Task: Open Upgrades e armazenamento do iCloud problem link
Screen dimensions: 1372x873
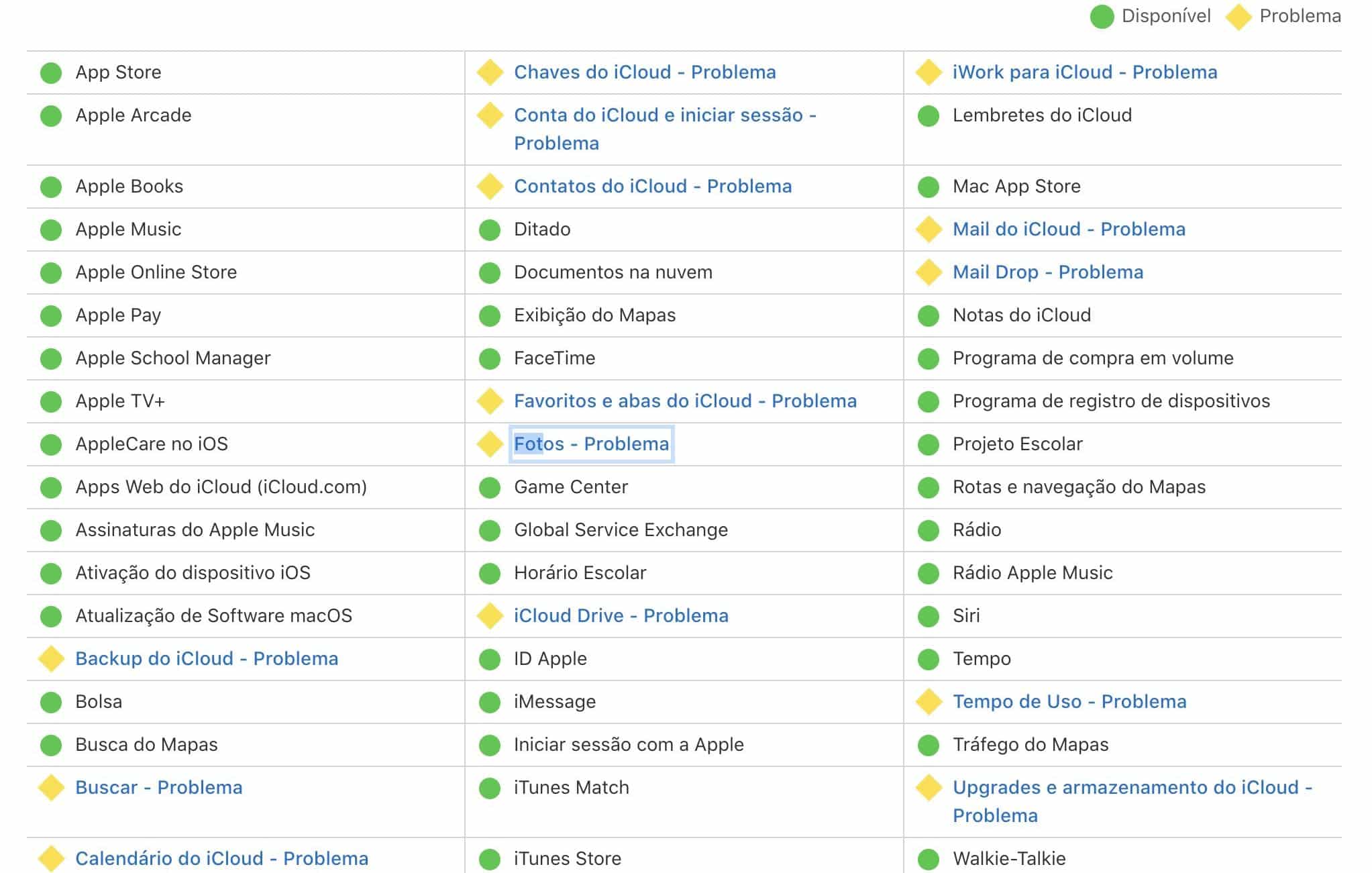Action: coord(1132,802)
